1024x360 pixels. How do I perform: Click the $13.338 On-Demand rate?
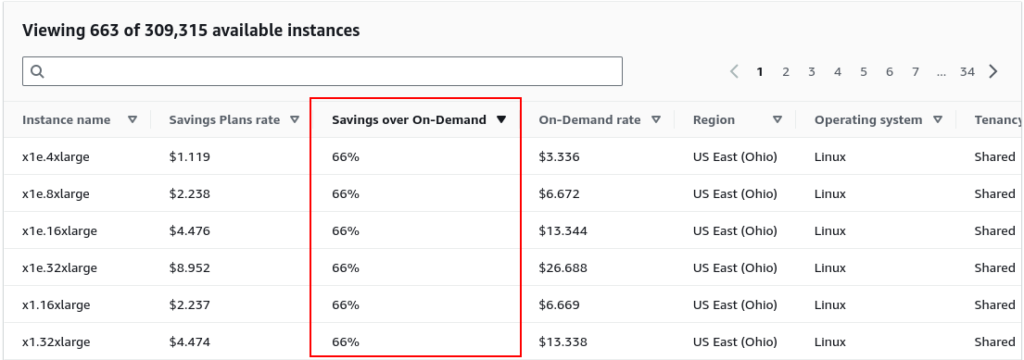click(563, 342)
